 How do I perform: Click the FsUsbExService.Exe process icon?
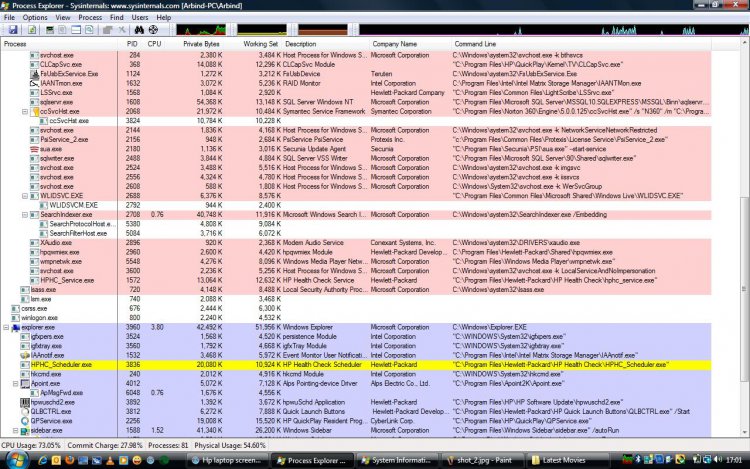[34, 74]
